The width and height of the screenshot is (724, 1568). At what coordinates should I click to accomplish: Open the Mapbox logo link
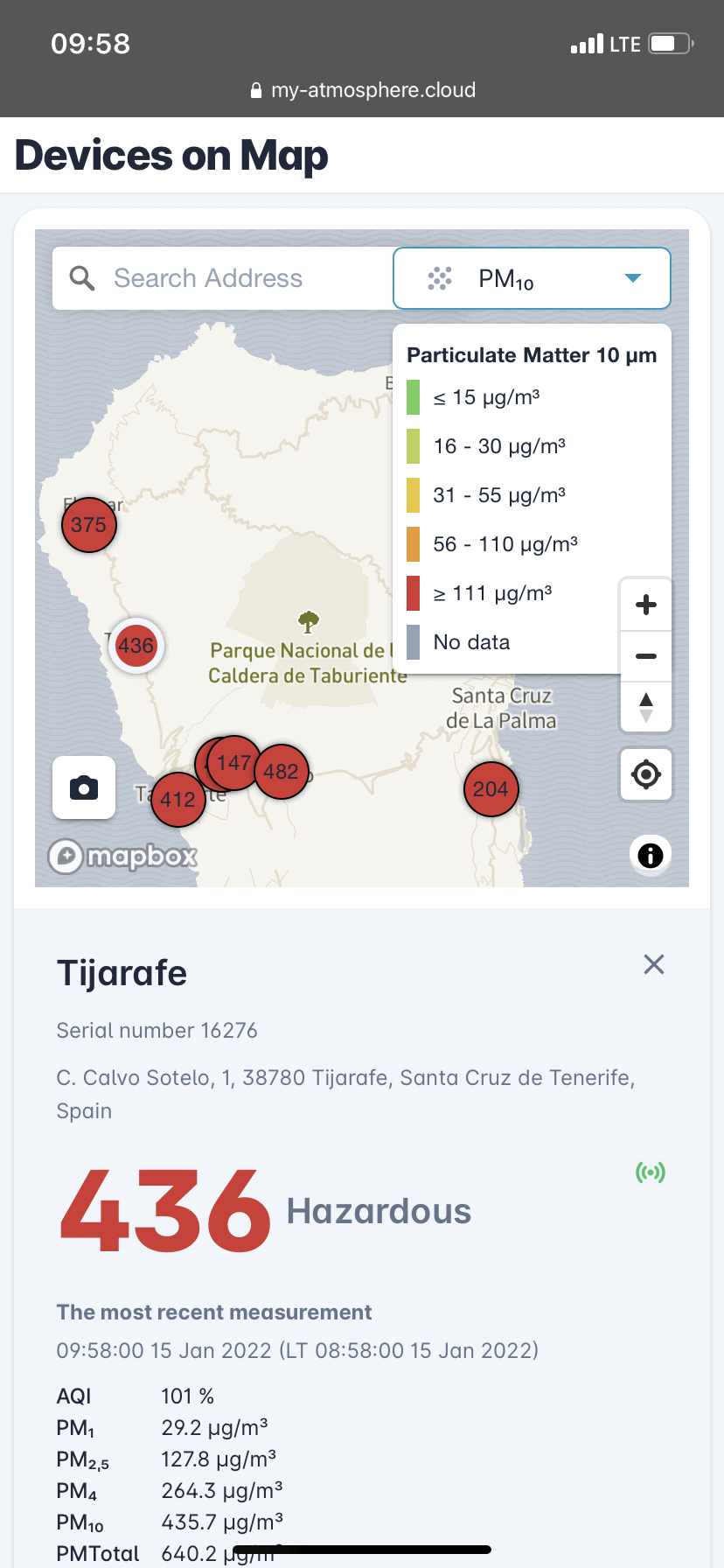tap(122, 856)
